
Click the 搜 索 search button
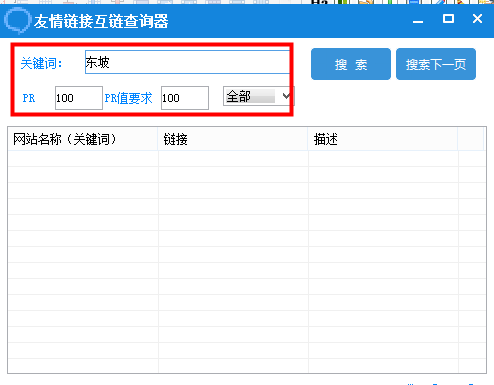pos(351,64)
